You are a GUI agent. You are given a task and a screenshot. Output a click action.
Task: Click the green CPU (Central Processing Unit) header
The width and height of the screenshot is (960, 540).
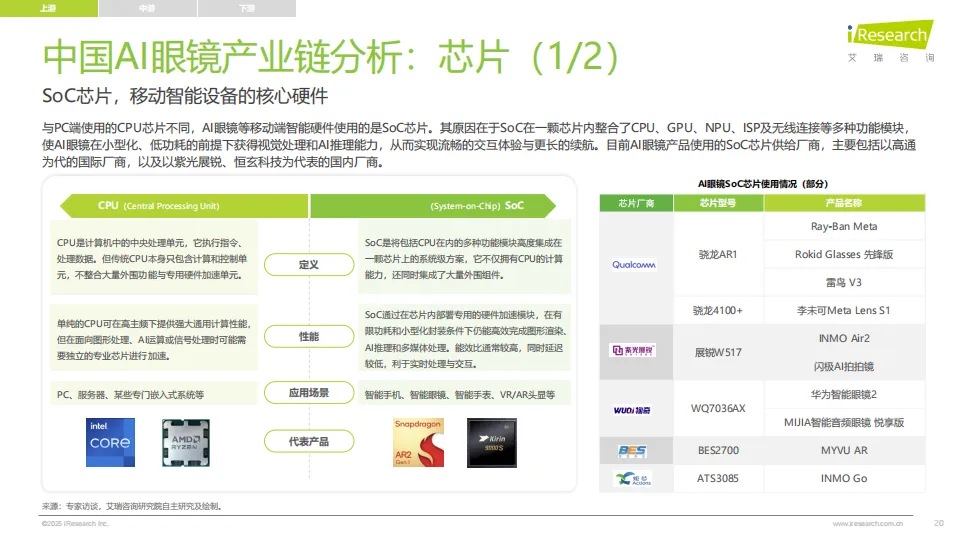pyautogui.click(x=184, y=206)
